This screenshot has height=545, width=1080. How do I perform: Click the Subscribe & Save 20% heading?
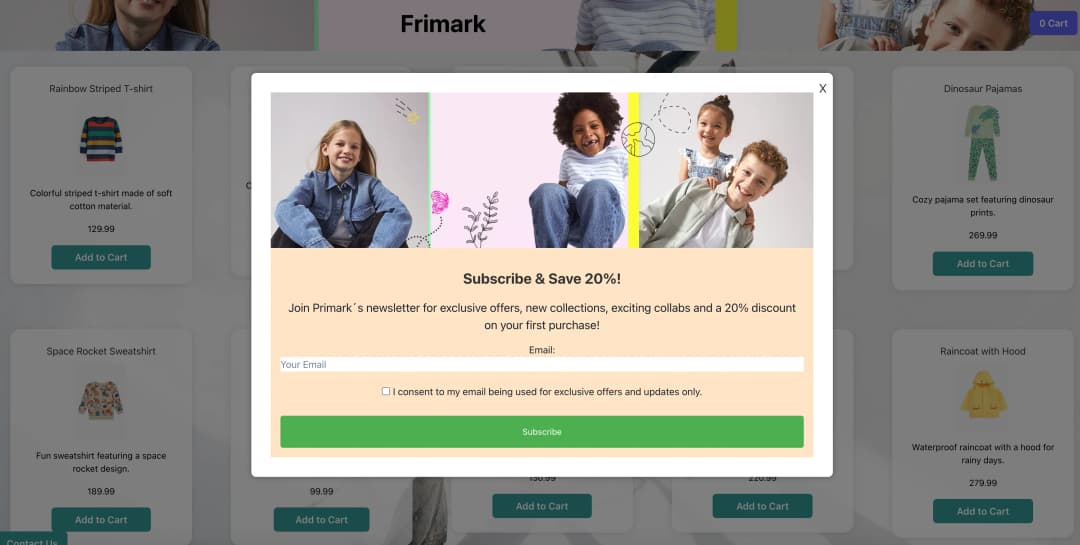(x=541, y=279)
